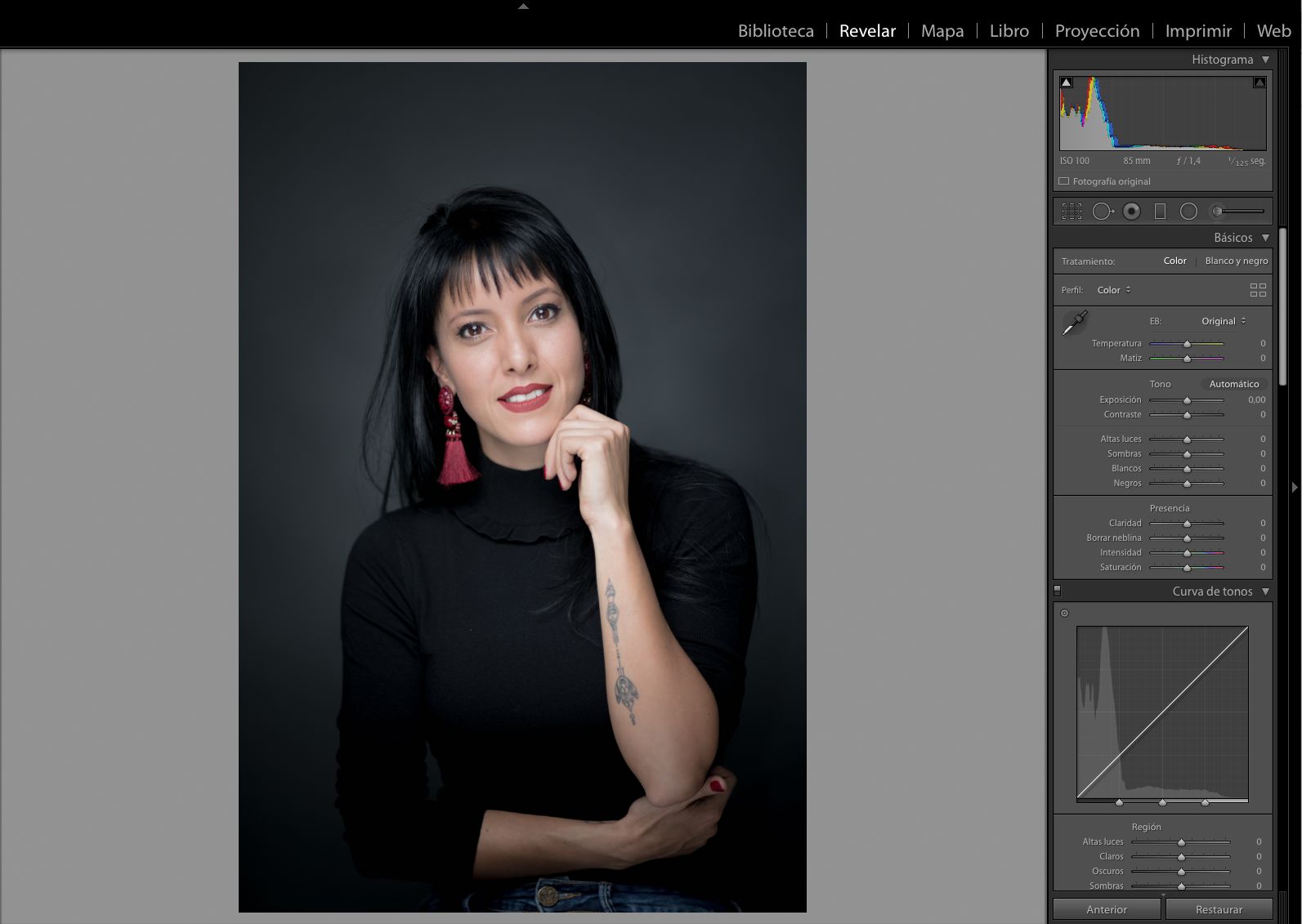Click the Automático tone button

tap(1234, 384)
